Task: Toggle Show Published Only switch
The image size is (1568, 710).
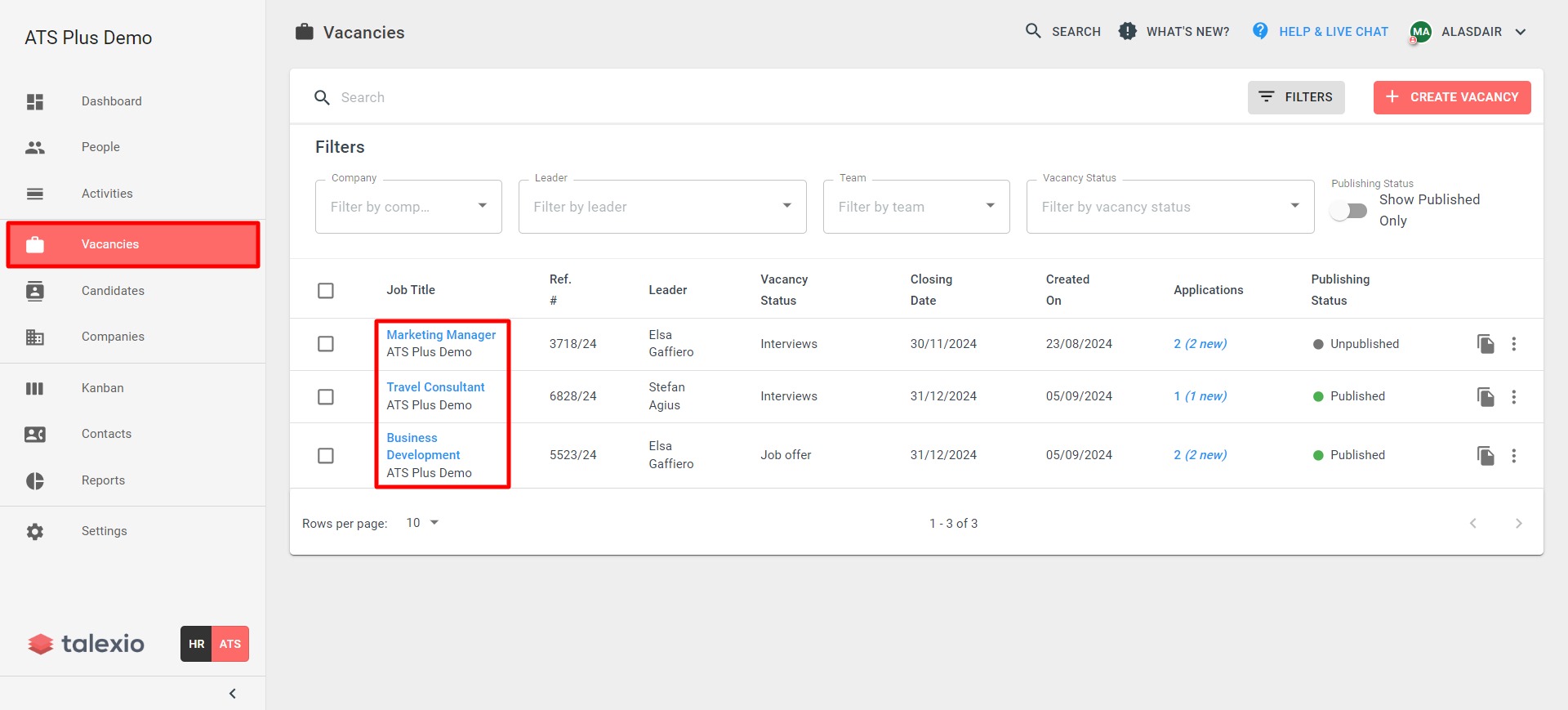Action: coord(1348,211)
